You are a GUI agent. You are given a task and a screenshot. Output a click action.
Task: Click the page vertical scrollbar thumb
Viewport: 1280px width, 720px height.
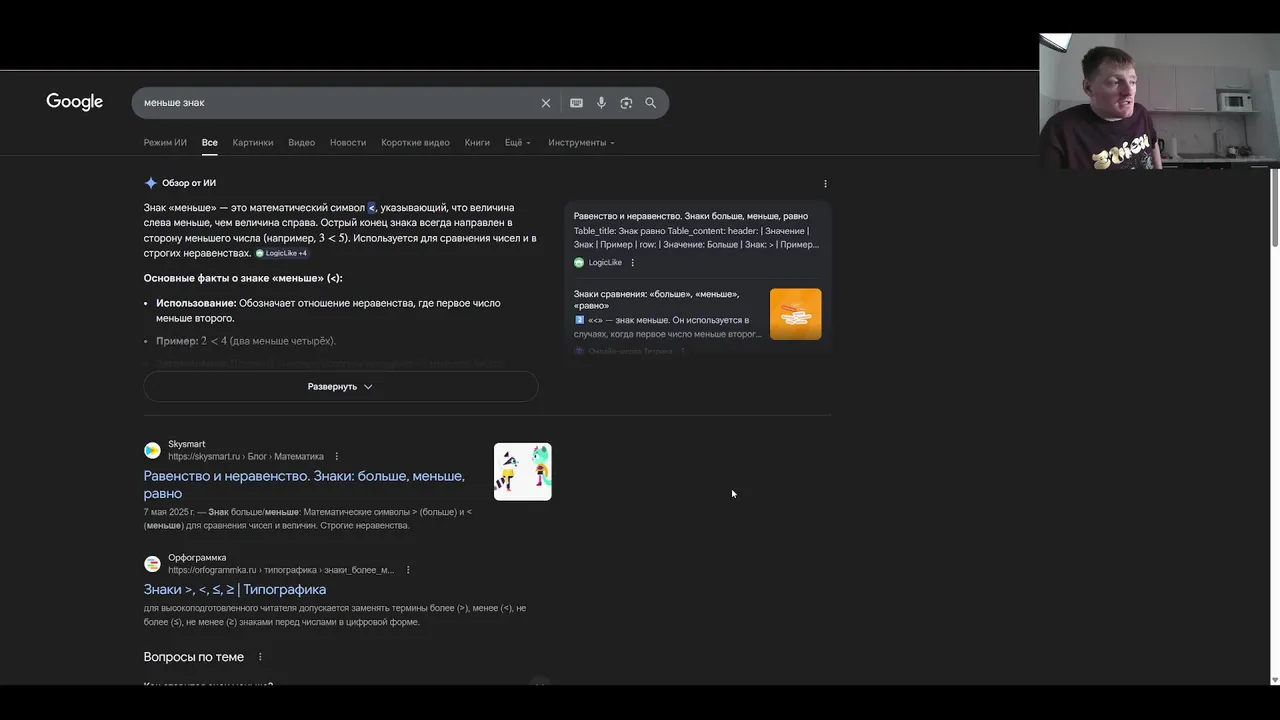[1274, 208]
